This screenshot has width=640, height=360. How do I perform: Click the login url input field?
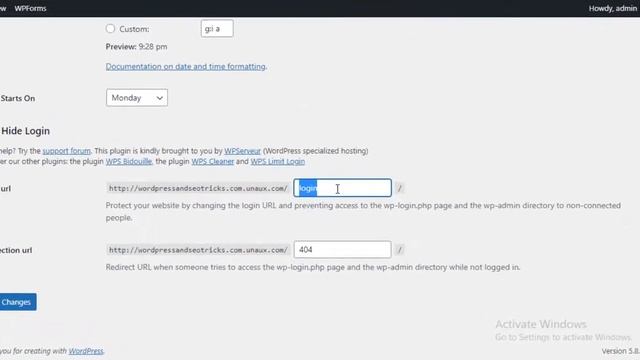(x=342, y=188)
